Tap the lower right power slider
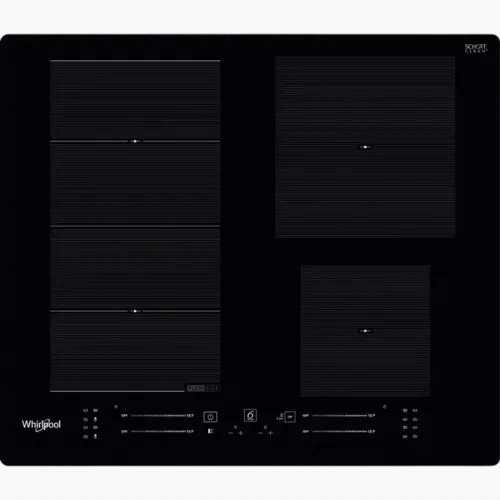Screen dimensions: 500x500 340,431
